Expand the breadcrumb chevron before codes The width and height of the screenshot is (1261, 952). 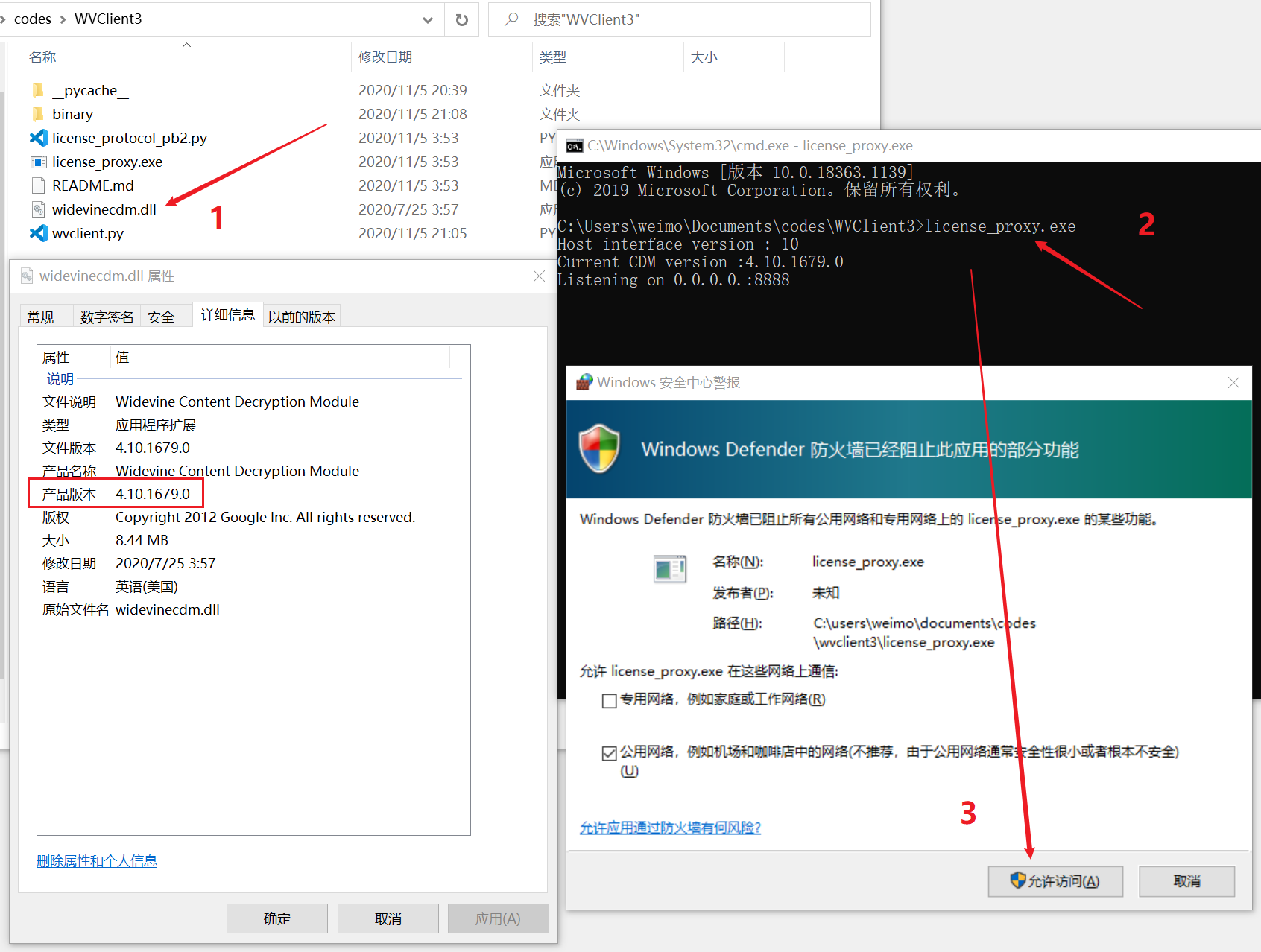(x=3, y=19)
